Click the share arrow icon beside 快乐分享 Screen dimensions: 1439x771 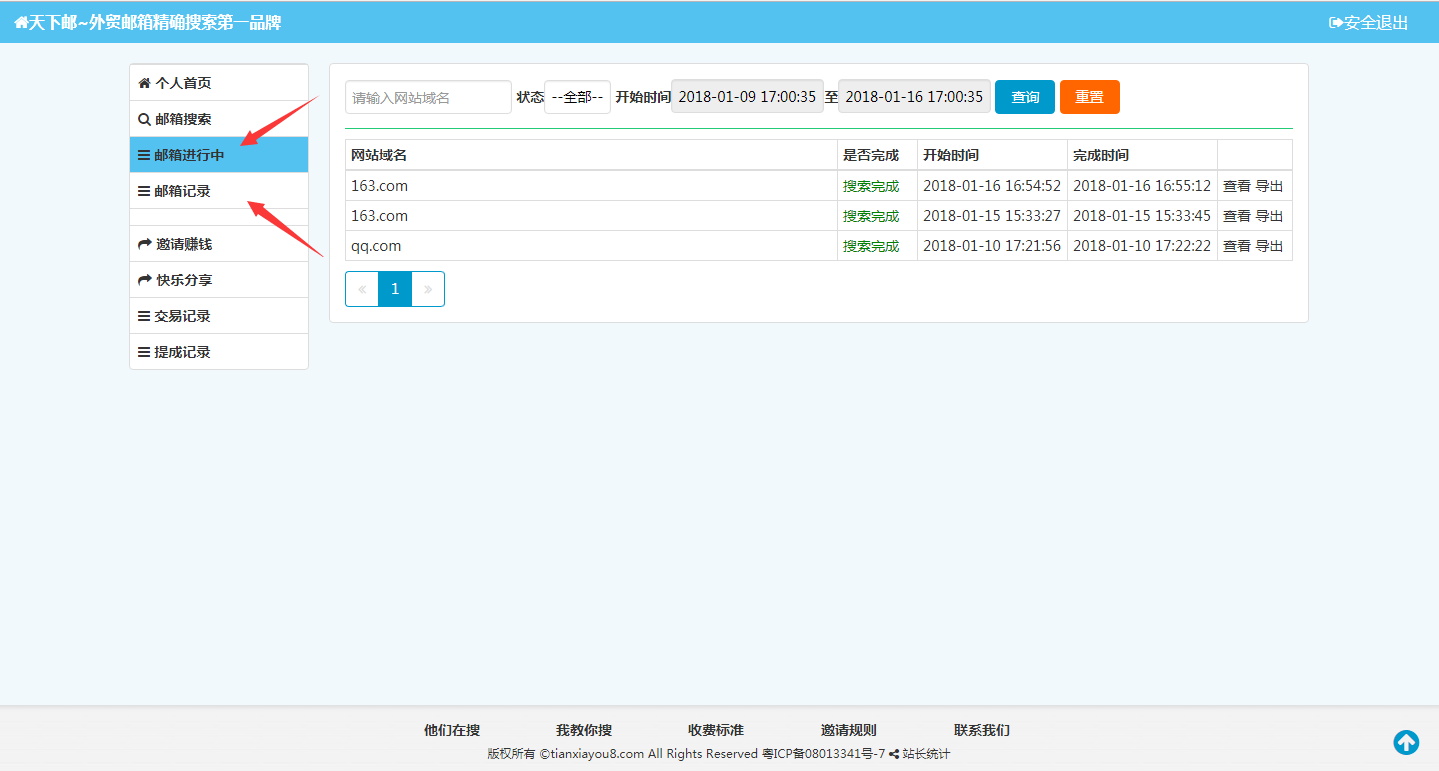(144, 280)
